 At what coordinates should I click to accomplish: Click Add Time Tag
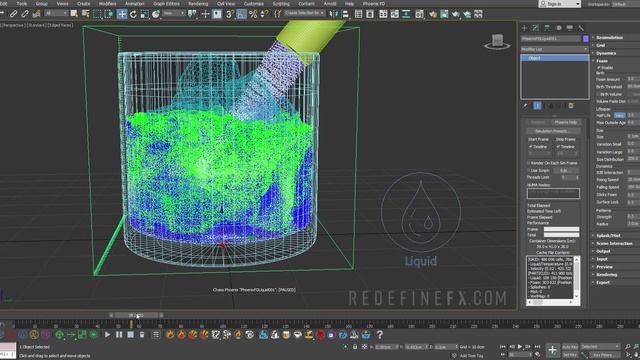click(471, 356)
